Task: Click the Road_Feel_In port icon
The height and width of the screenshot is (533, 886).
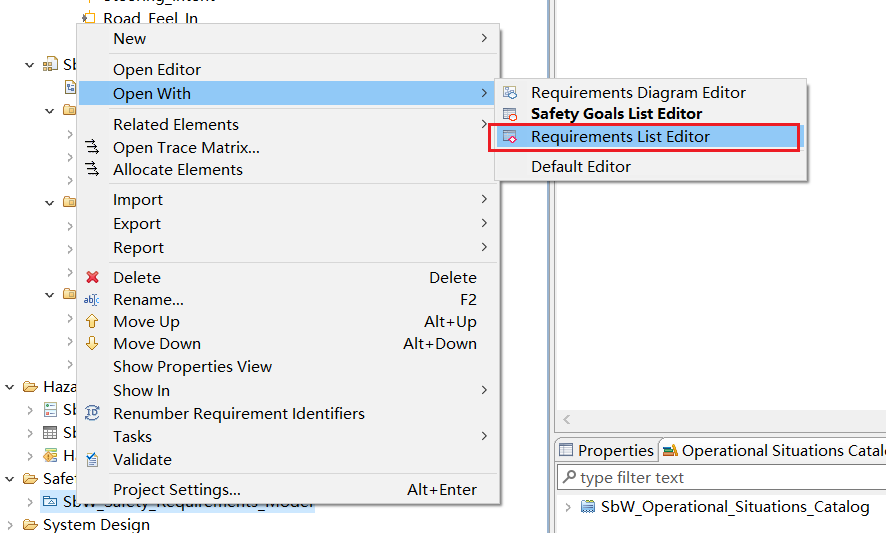Action: (x=89, y=18)
